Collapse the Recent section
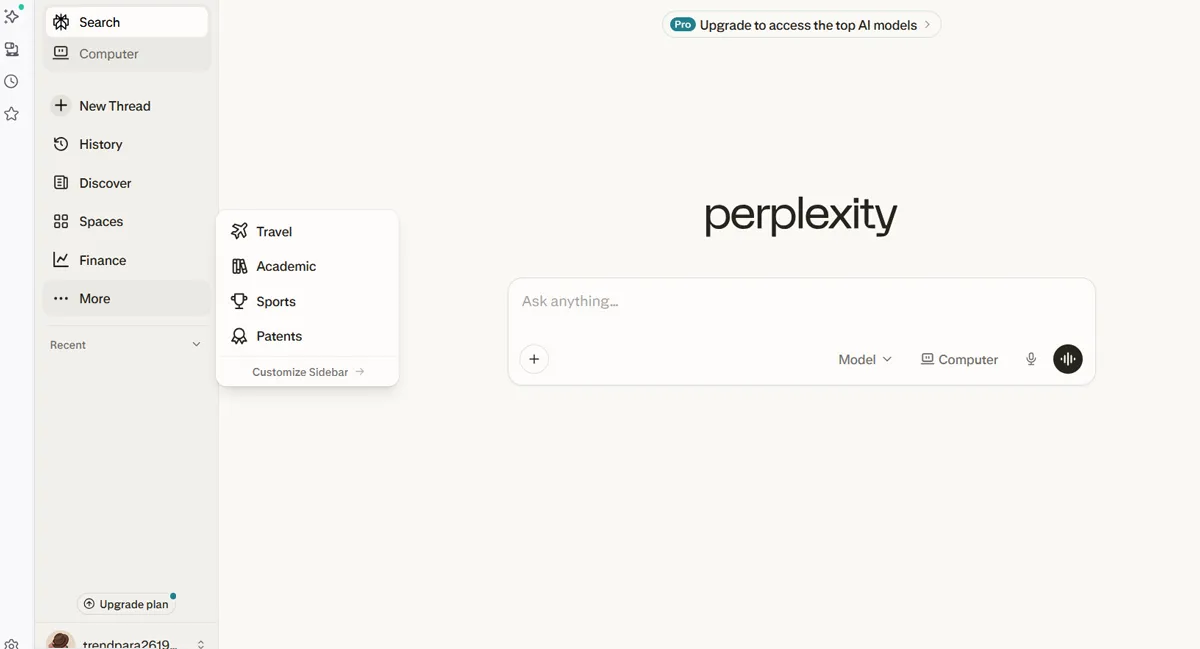1200x649 pixels. (x=196, y=343)
